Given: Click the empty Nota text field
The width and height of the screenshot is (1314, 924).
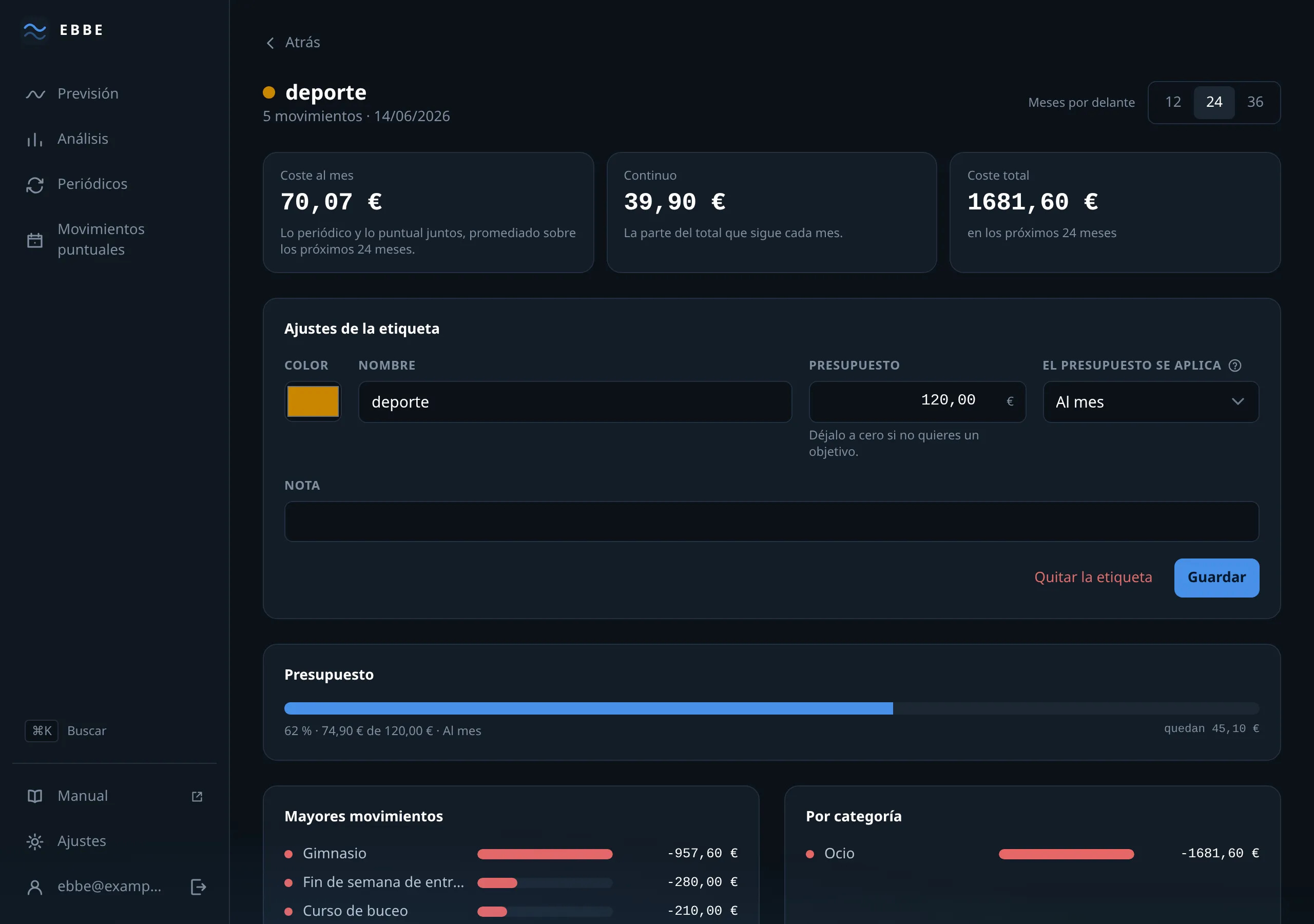Looking at the screenshot, I should (x=771, y=522).
